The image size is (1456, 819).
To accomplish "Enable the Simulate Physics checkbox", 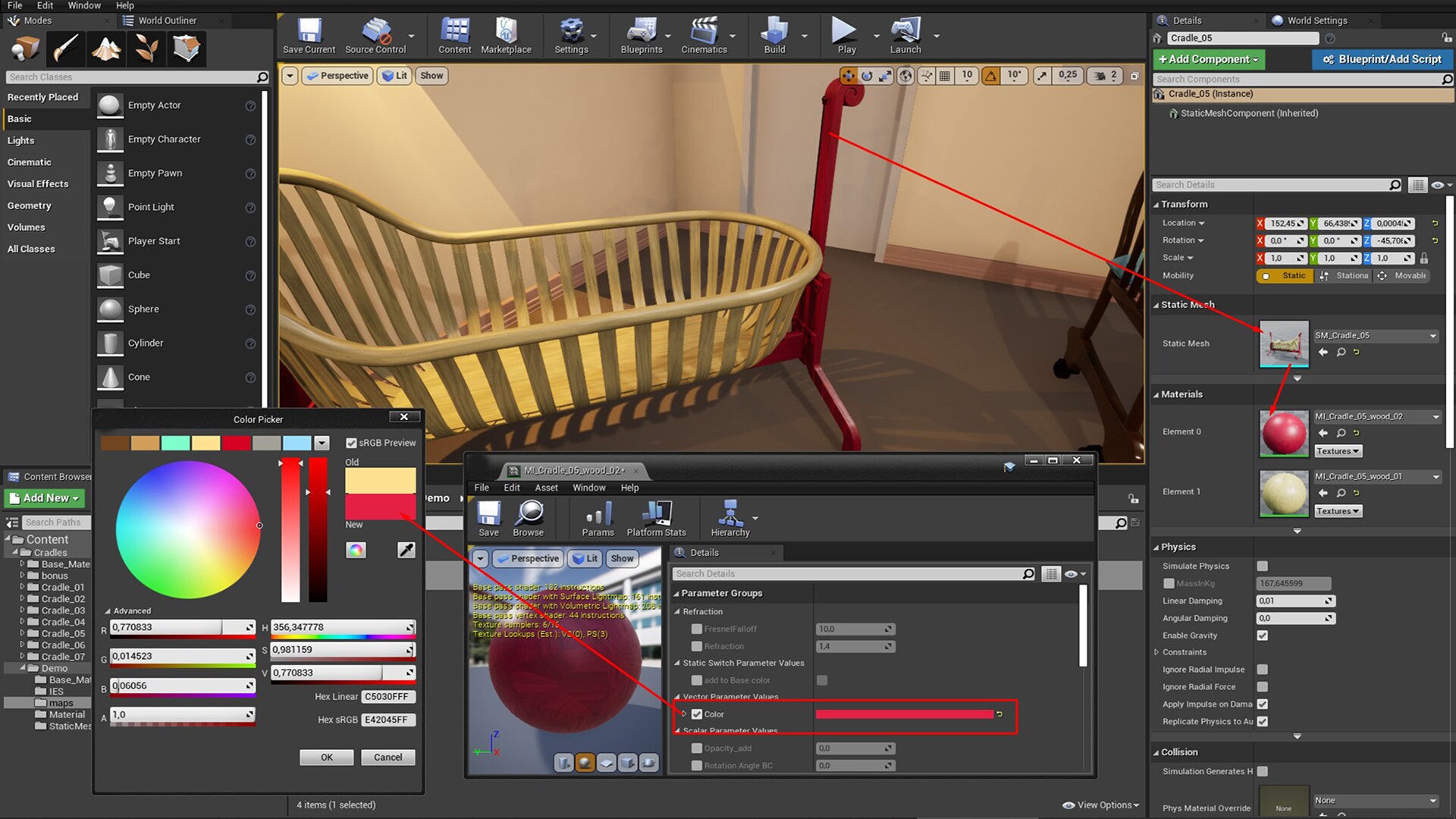I will (x=1262, y=566).
